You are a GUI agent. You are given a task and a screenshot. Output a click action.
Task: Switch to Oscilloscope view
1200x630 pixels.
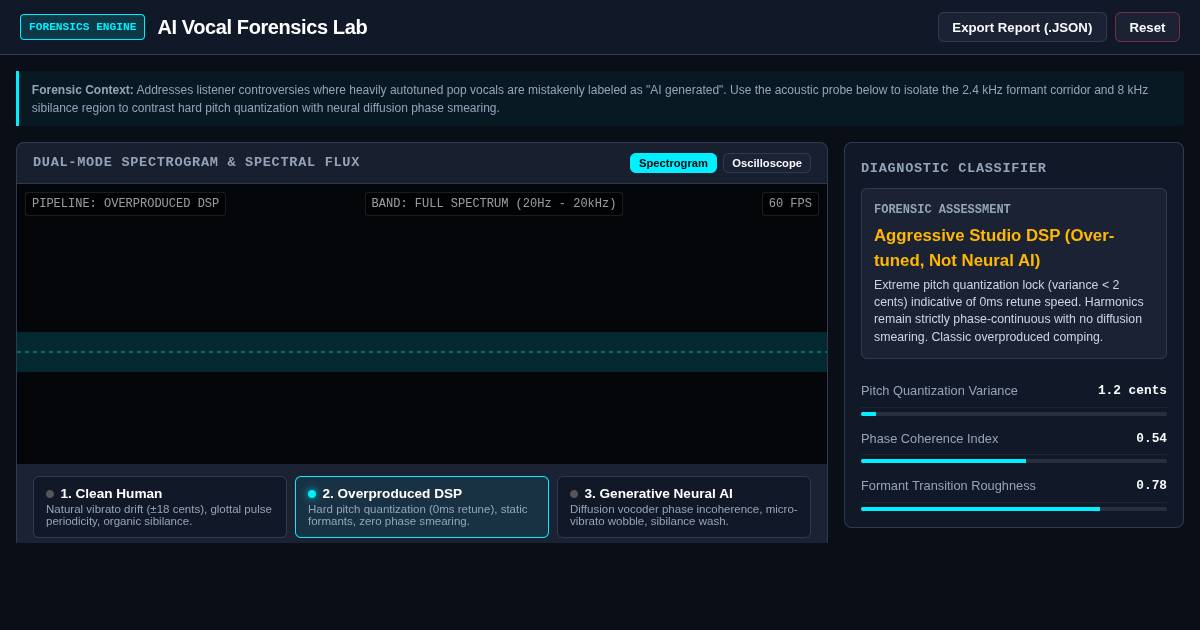[767, 163]
